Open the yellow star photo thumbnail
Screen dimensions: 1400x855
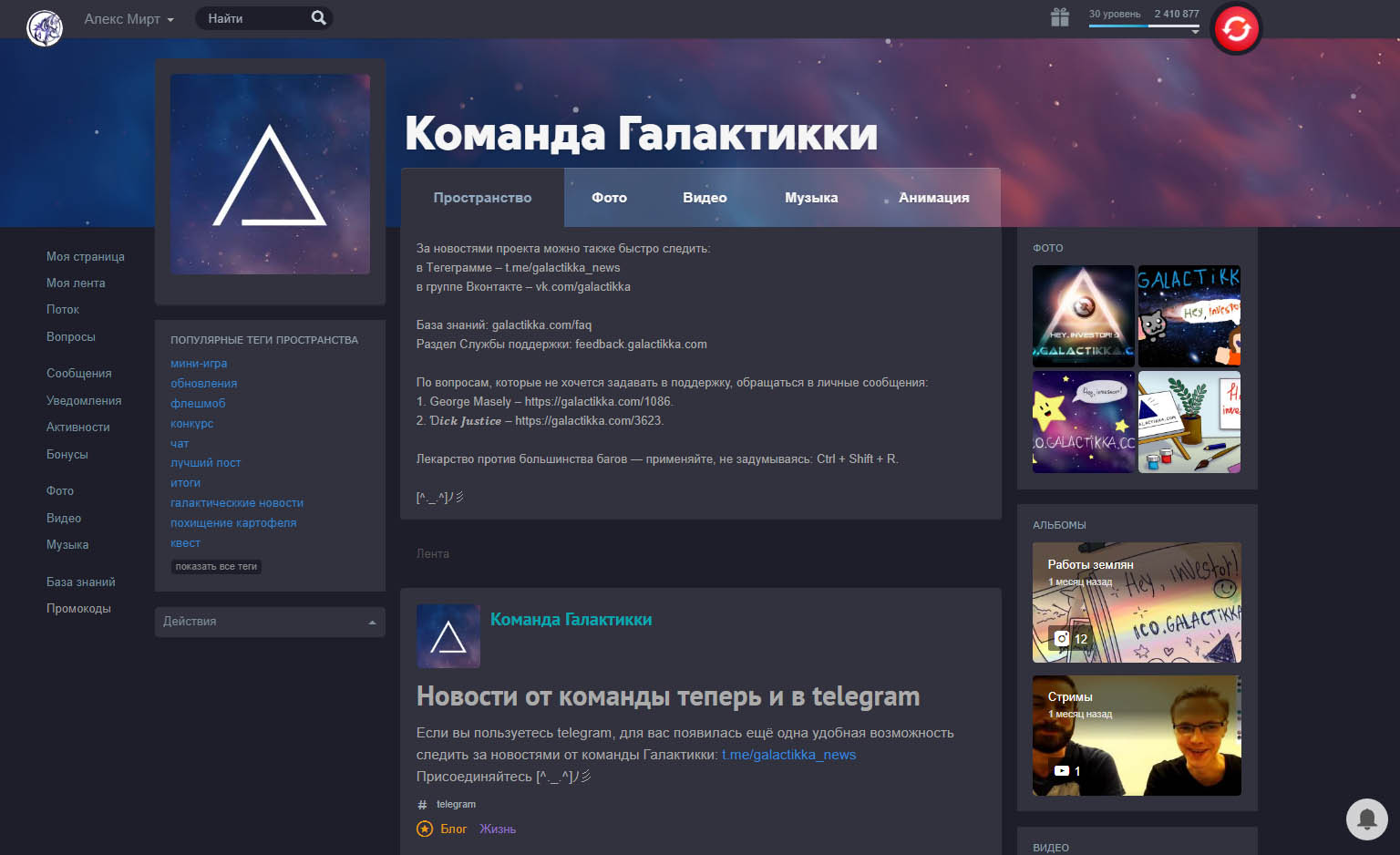pos(1083,422)
